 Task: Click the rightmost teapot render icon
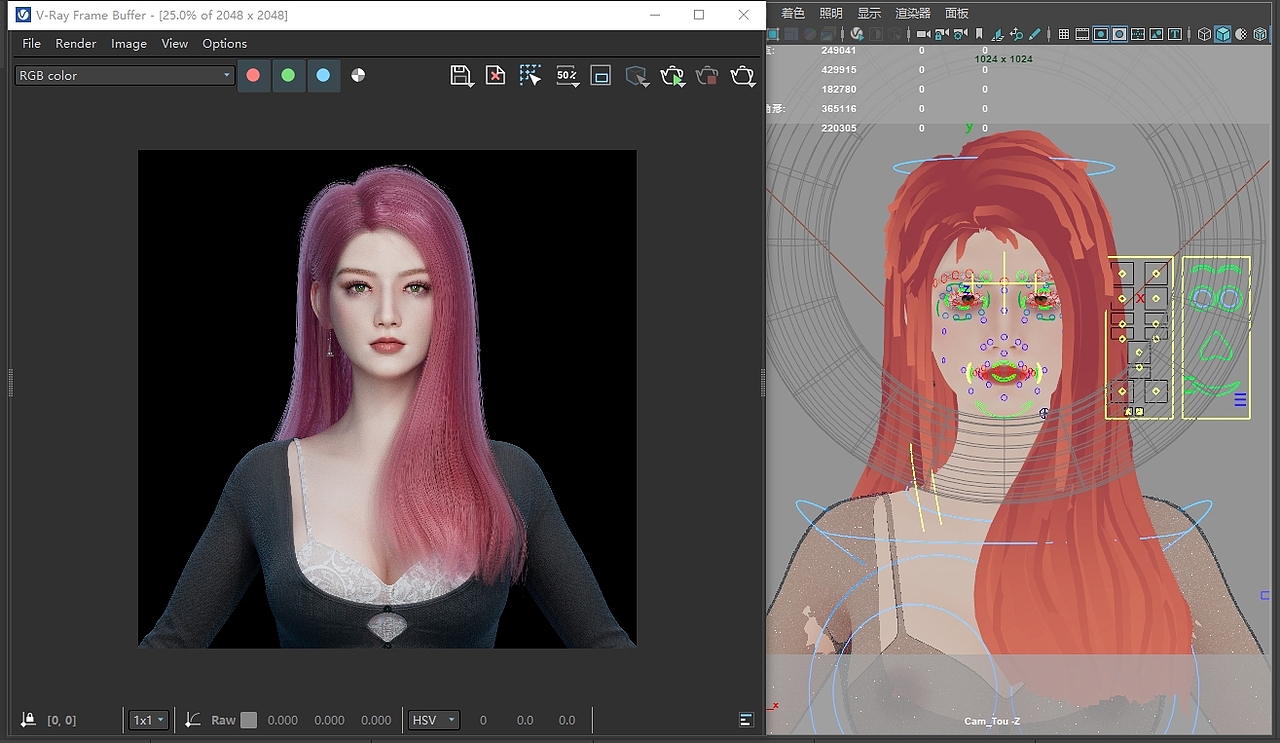[742, 76]
